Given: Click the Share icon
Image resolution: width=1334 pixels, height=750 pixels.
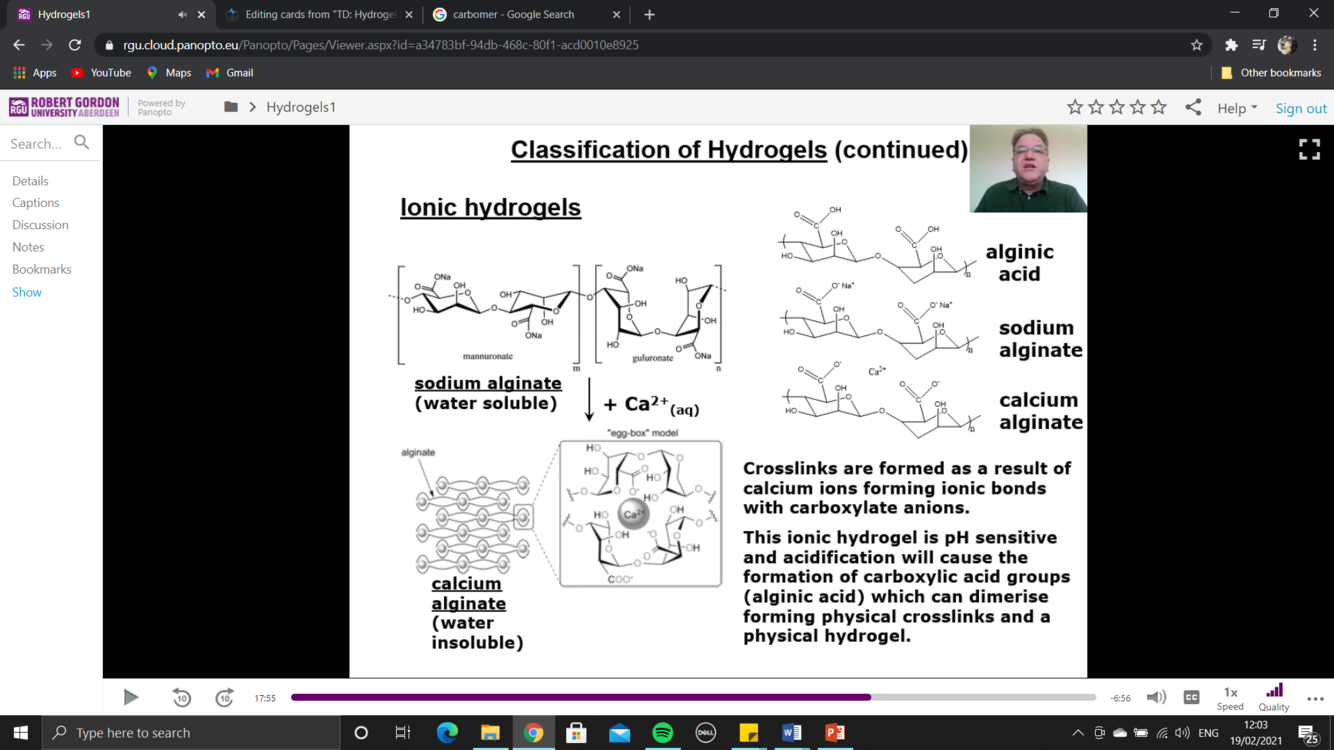Looking at the screenshot, I should 1193,107.
